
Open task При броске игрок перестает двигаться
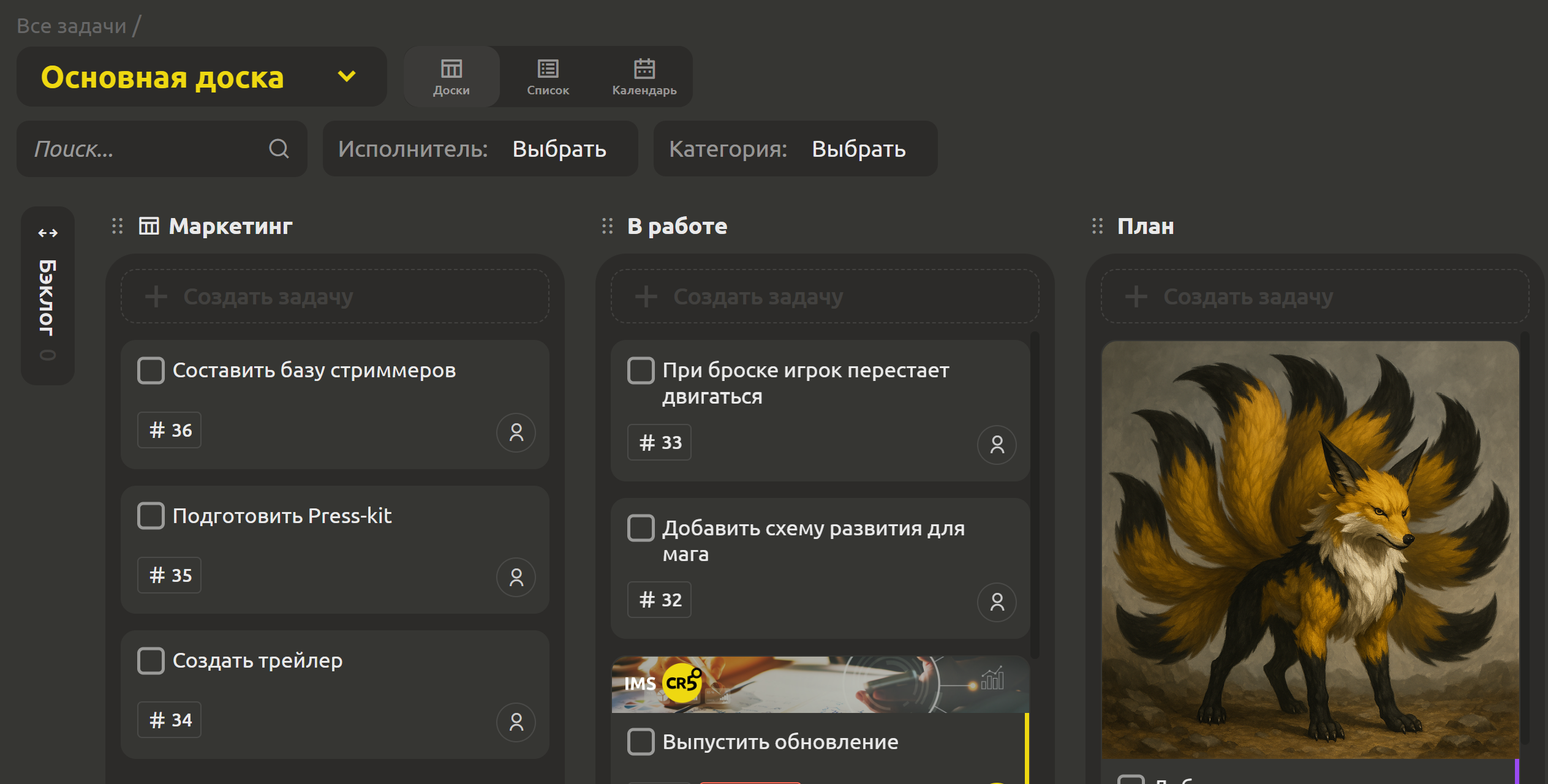coord(806,383)
